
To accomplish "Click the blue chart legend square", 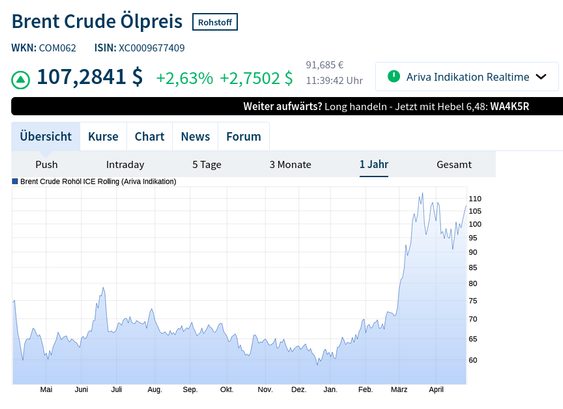I will pyautogui.click(x=15, y=181).
